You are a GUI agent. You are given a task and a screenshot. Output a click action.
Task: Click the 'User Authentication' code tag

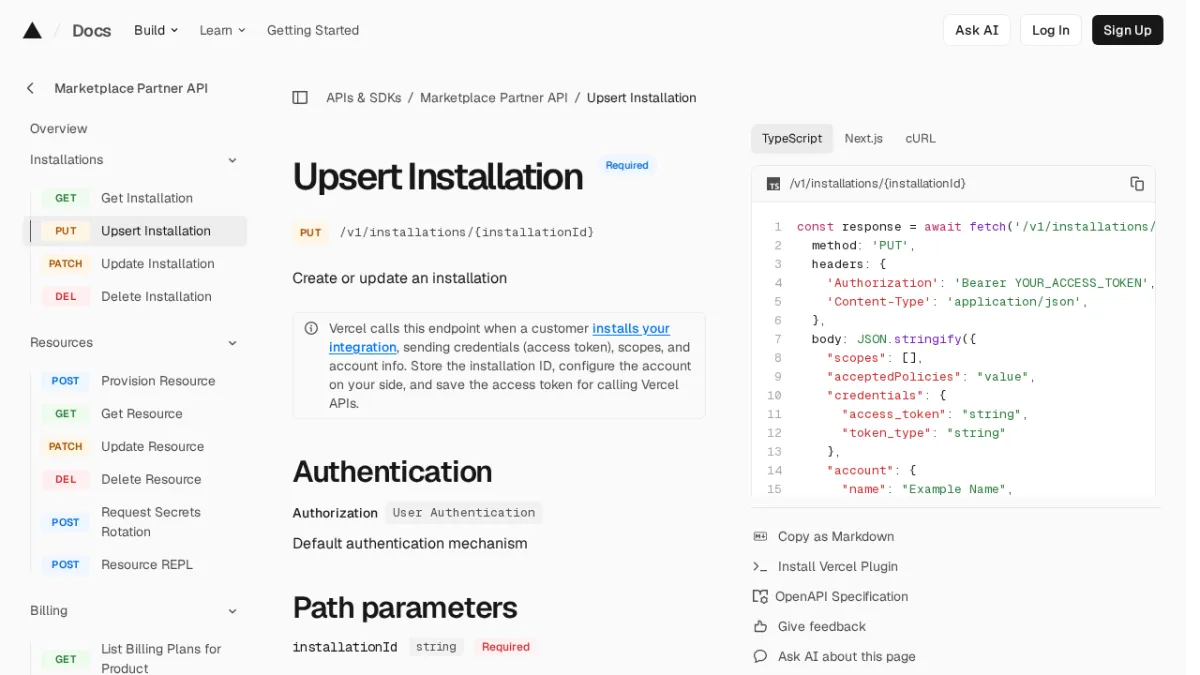pos(464,513)
